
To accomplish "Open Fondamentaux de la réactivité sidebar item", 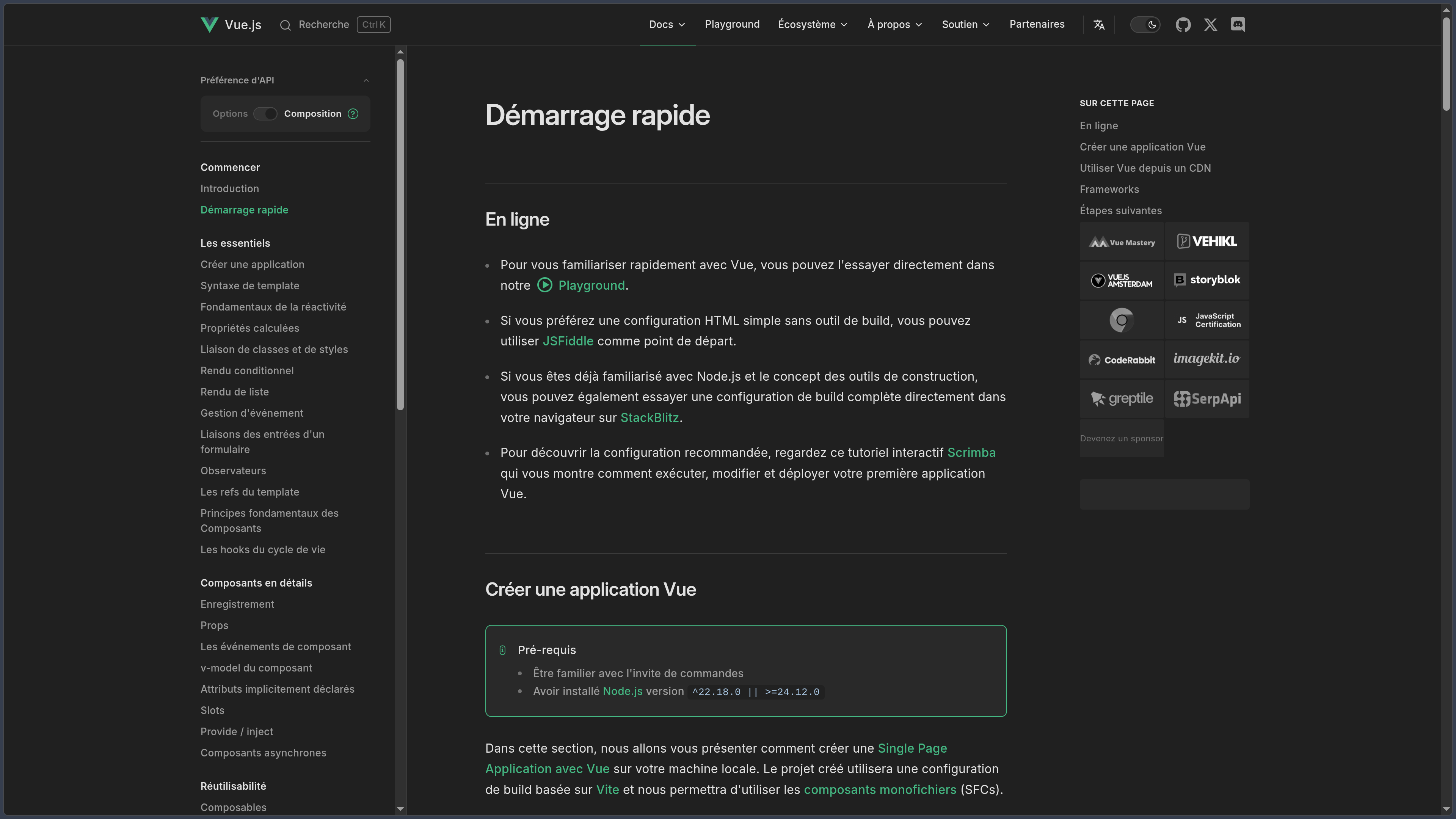I will 273,307.
